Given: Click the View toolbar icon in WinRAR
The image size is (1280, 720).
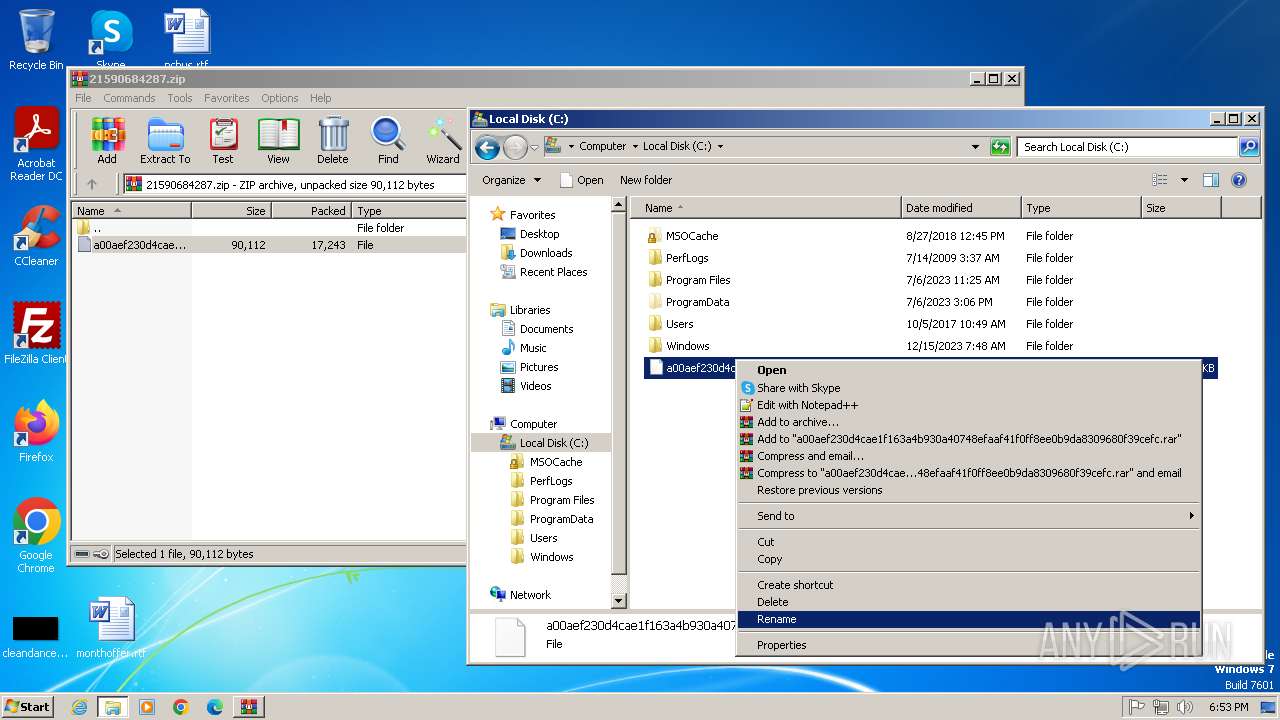Looking at the screenshot, I should point(278,140).
